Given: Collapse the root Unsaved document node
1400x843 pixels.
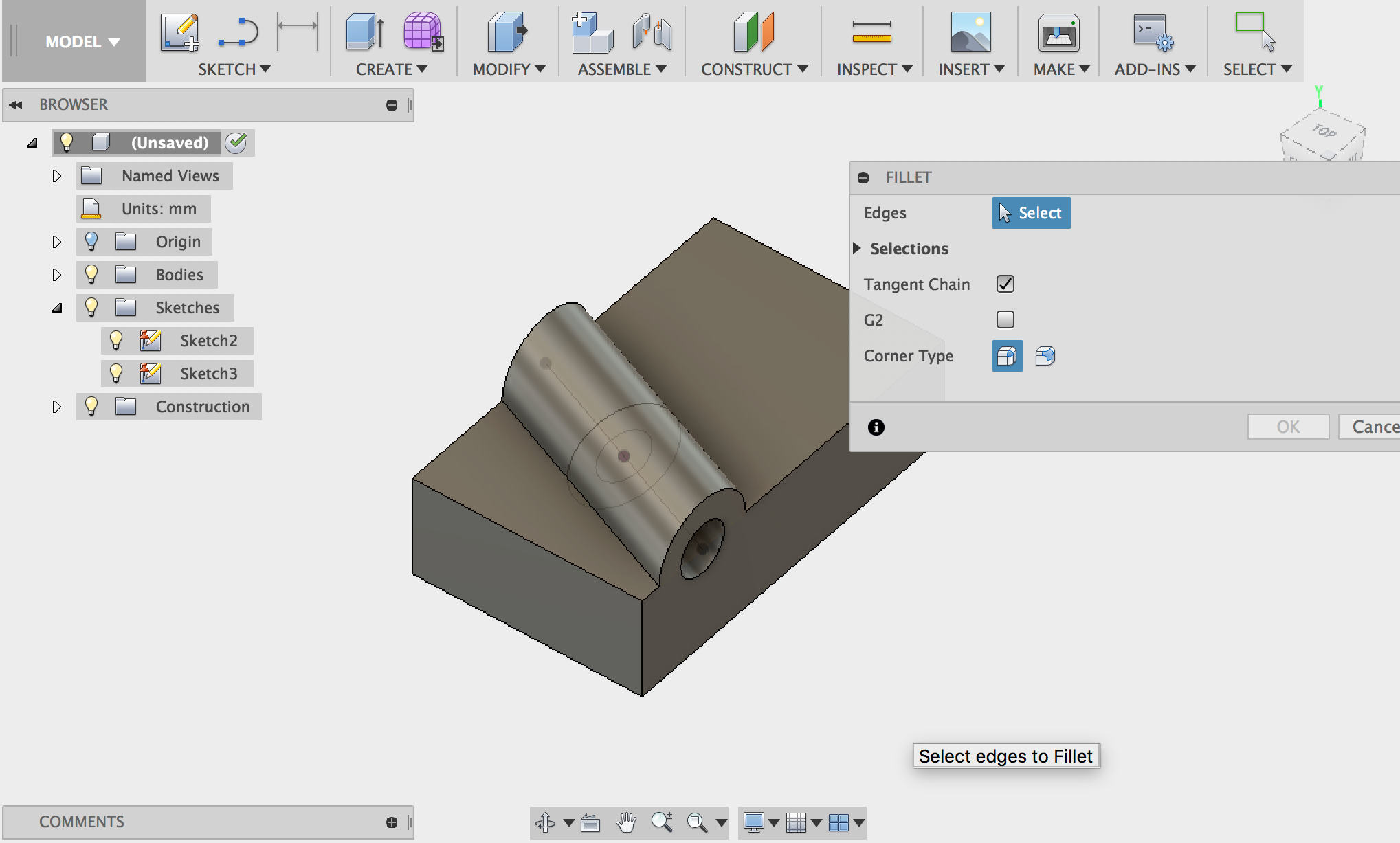Looking at the screenshot, I should click(x=32, y=143).
